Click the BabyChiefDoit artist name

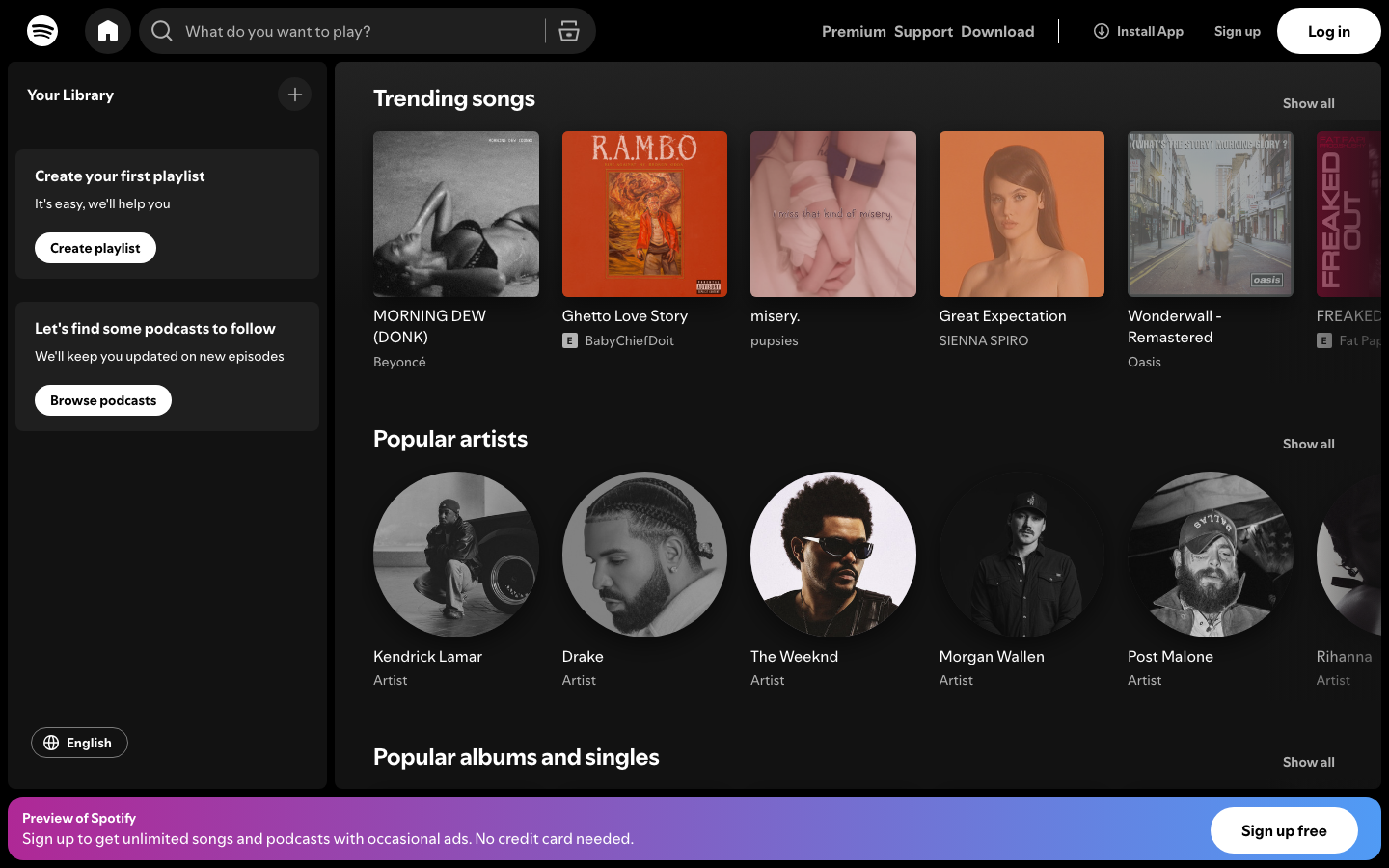point(629,340)
